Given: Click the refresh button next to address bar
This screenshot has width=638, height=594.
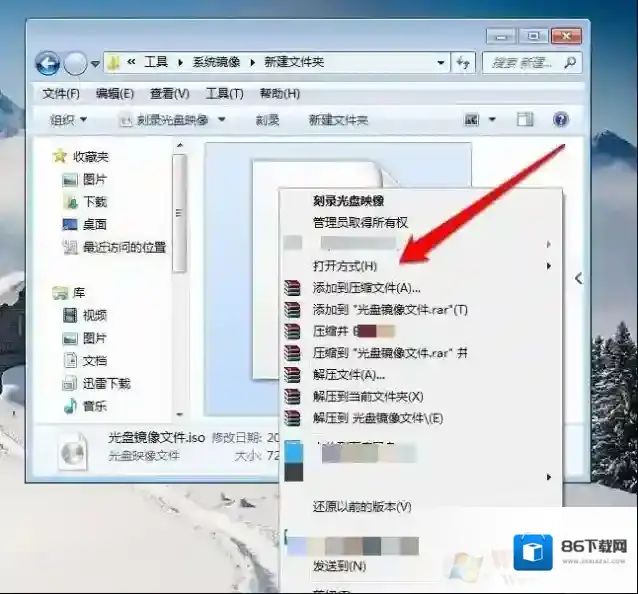Looking at the screenshot, I should 463,63.
